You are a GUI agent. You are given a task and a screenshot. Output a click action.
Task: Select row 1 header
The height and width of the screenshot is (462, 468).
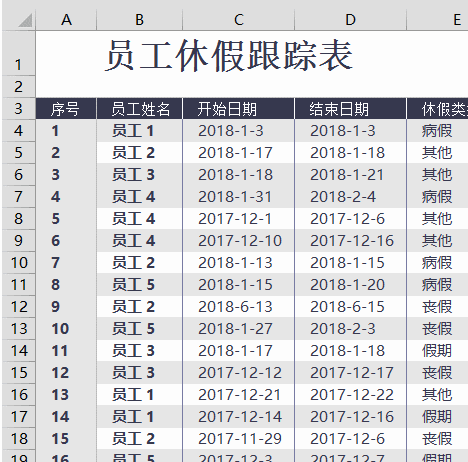(x=19, y=53)
